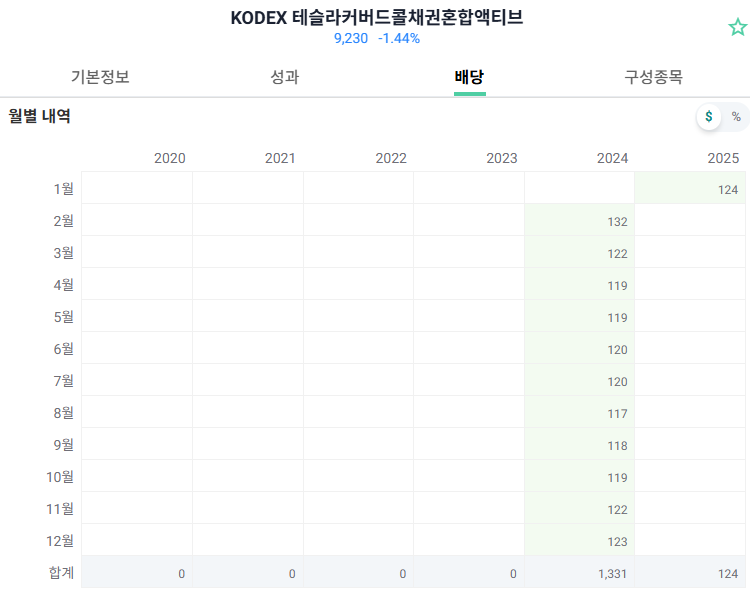
Task: Click the 합계 row label
Action: (61, 572)
